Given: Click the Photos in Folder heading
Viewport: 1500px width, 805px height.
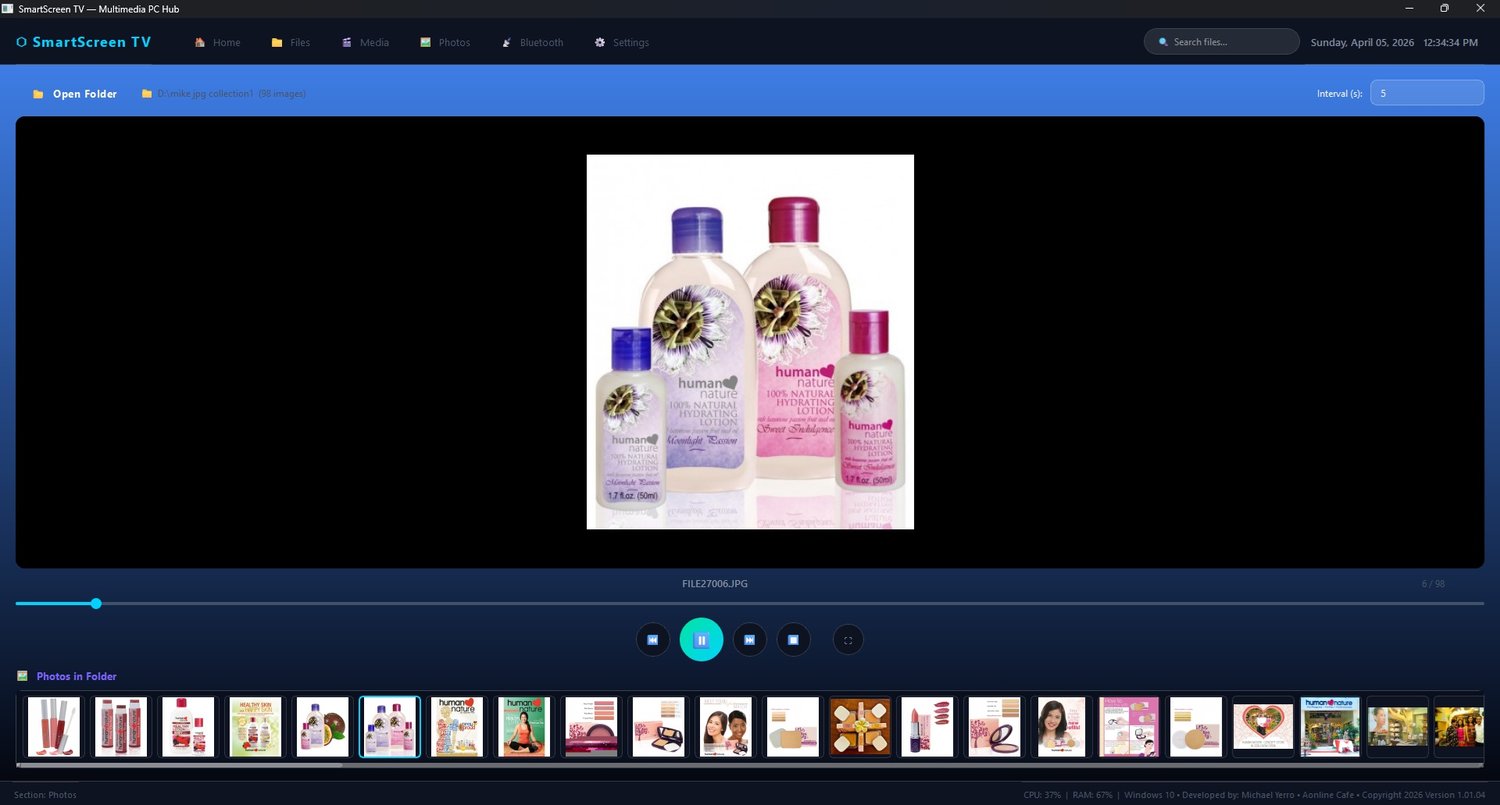Looking at the screenshot, I should point(77,676).
